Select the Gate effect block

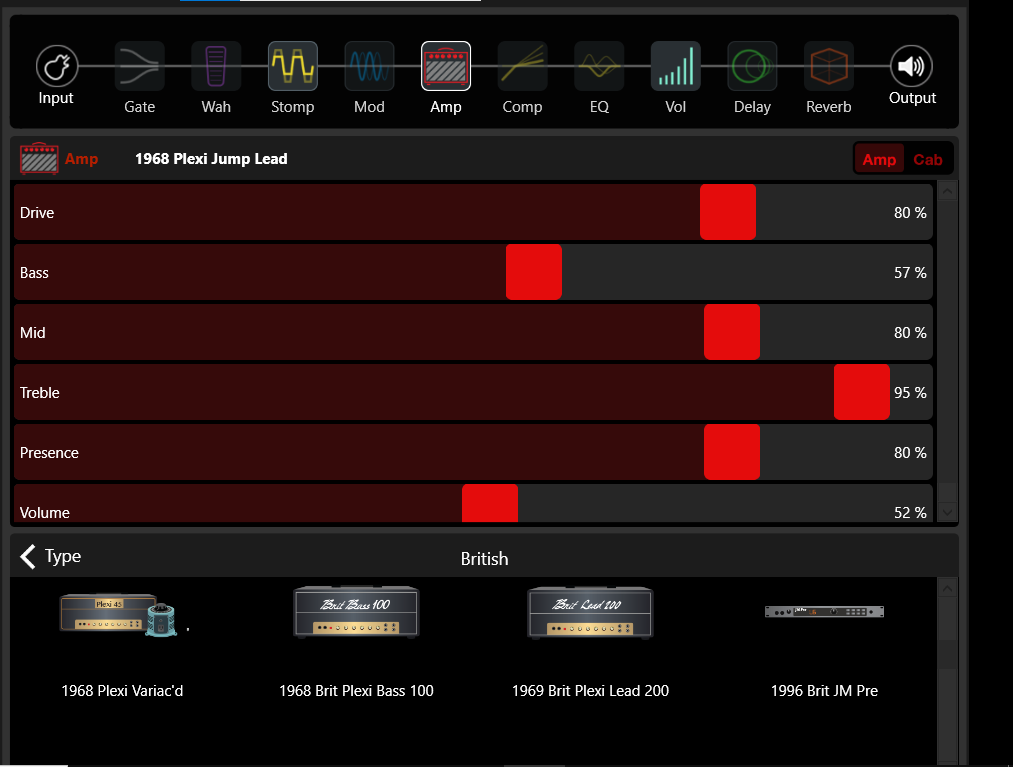139,67
